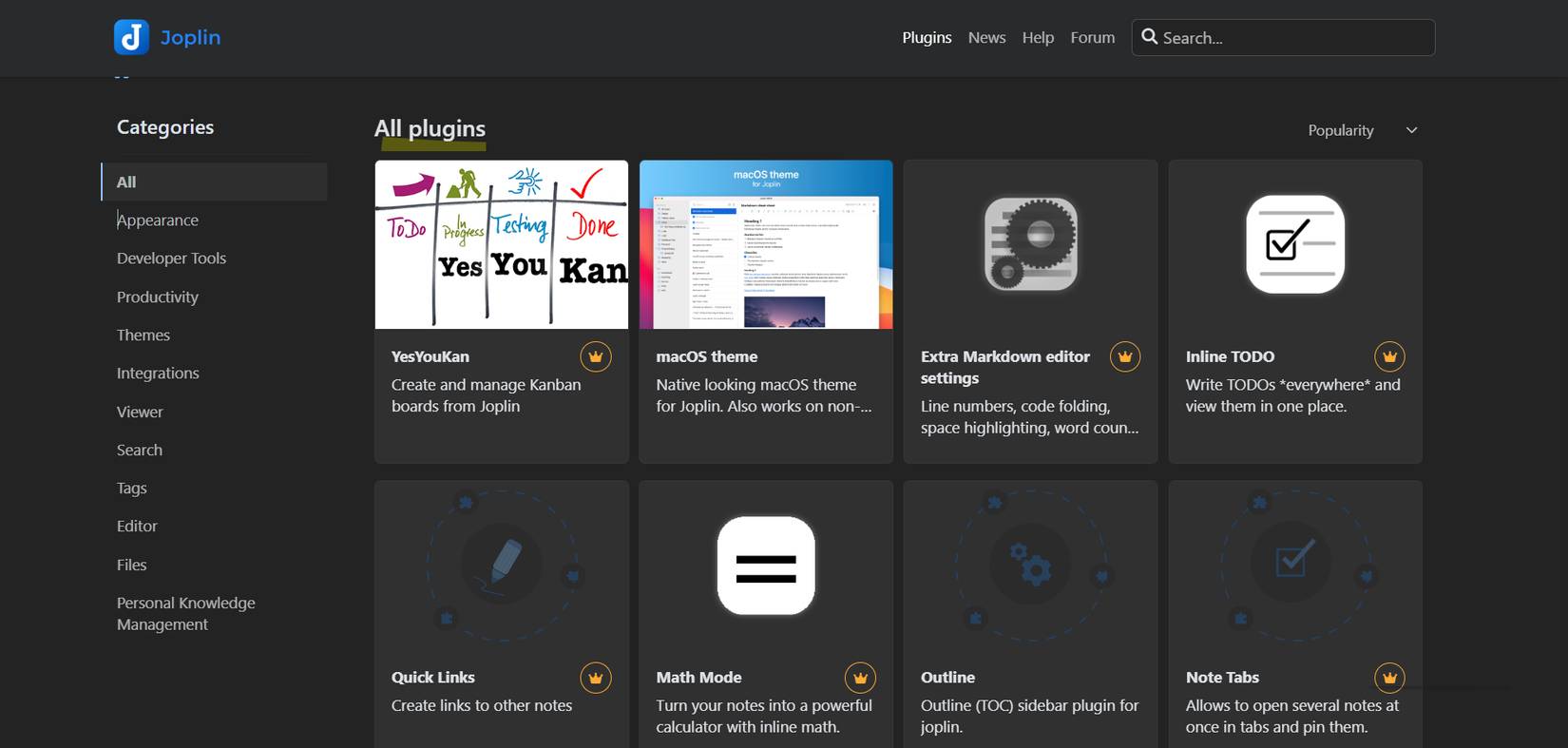
Task: Select the Viewer category
Action: click(x=140, y=412)
